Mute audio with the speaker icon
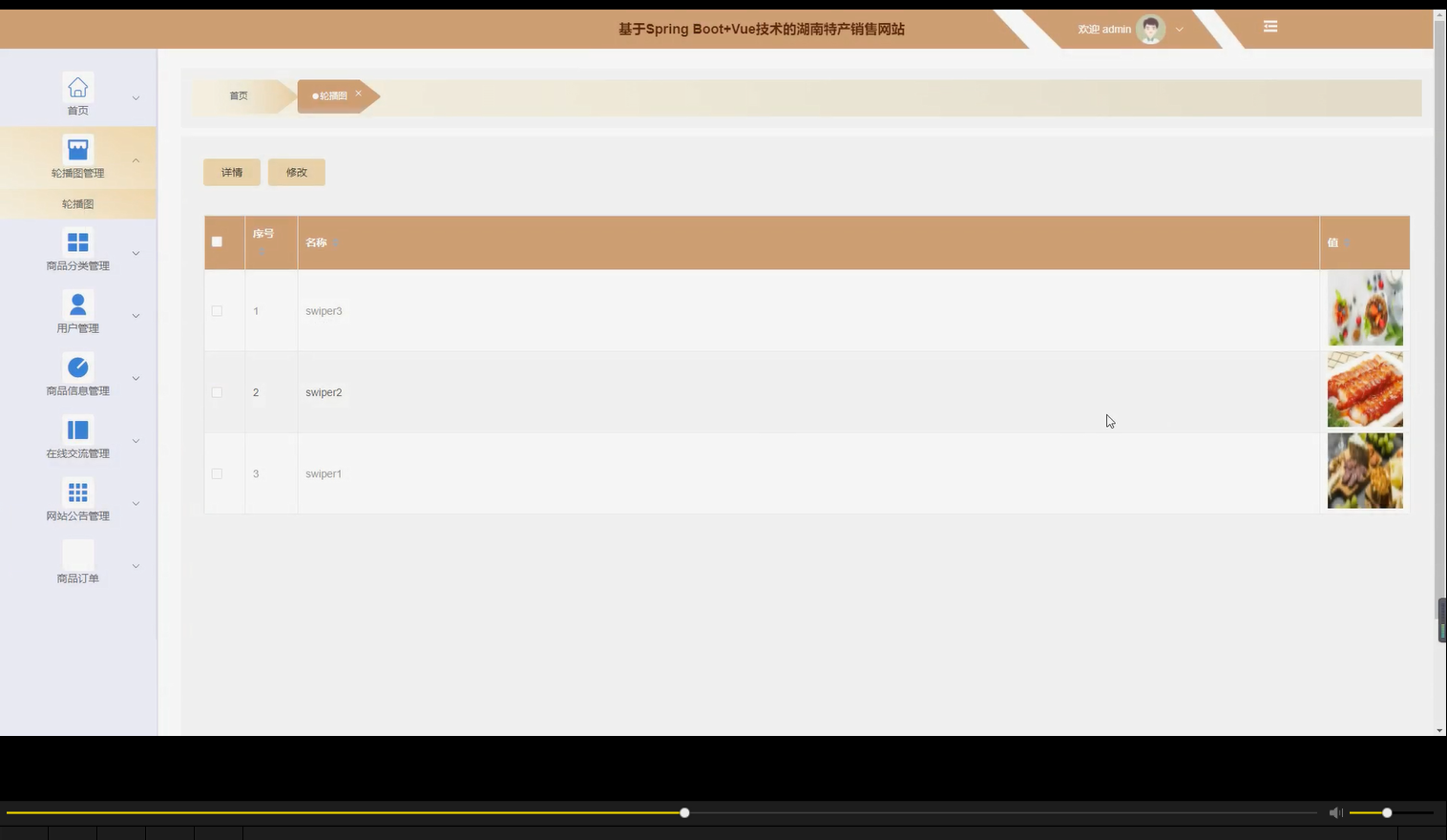Image resolution: width=1447 pixels, height=840 pixels. tap(1335, 812)
